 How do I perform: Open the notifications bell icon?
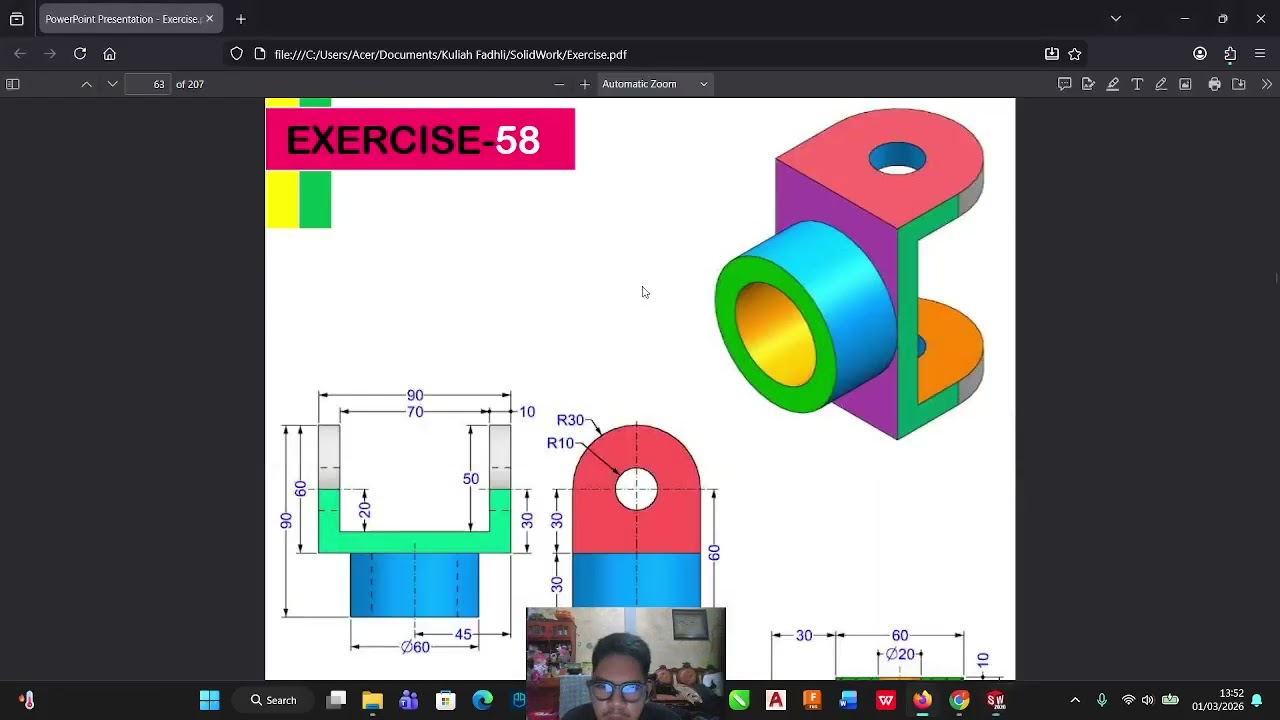click(1257, 700)
